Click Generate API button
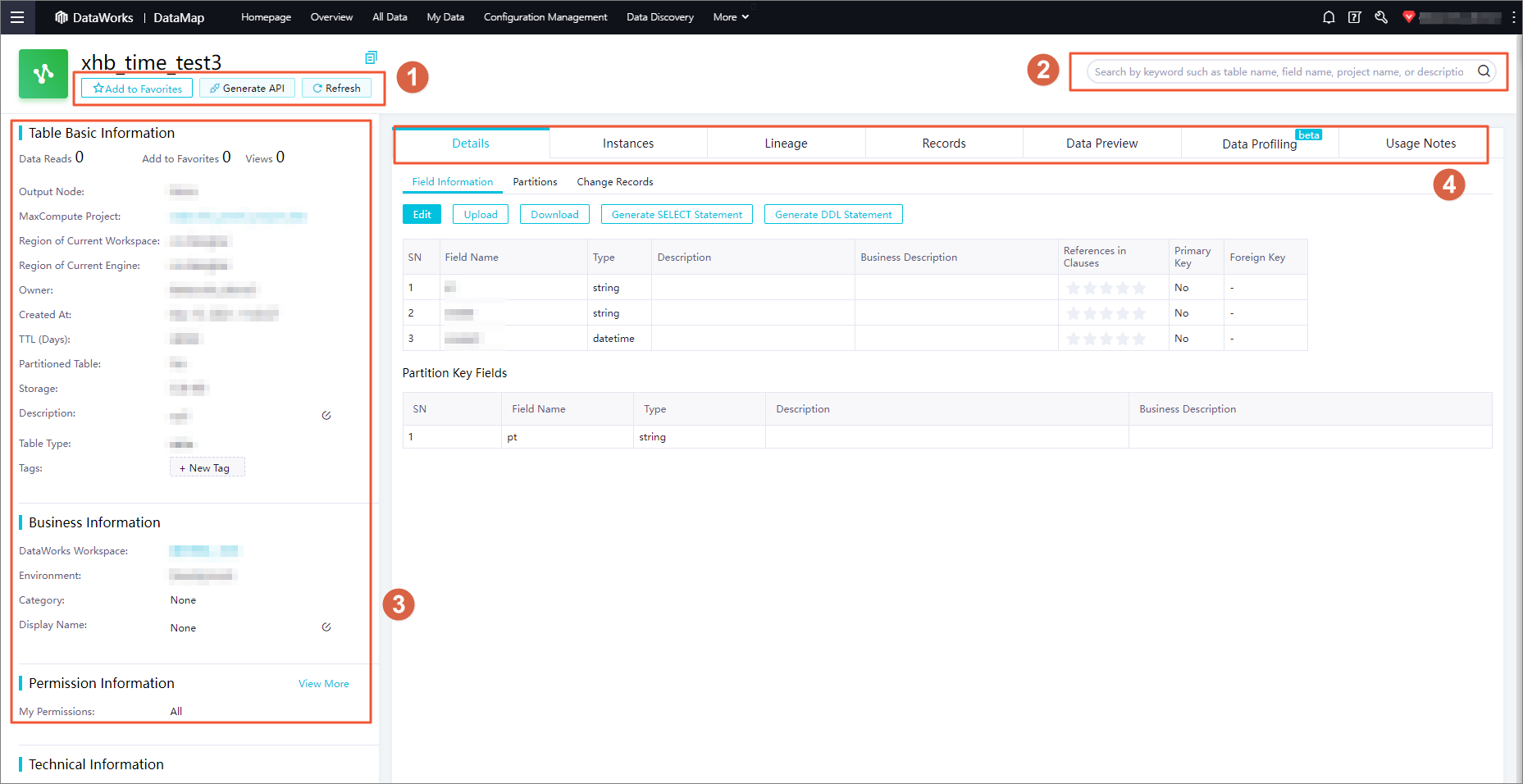Screen dimensions: 1523x784 coord(247,88)
